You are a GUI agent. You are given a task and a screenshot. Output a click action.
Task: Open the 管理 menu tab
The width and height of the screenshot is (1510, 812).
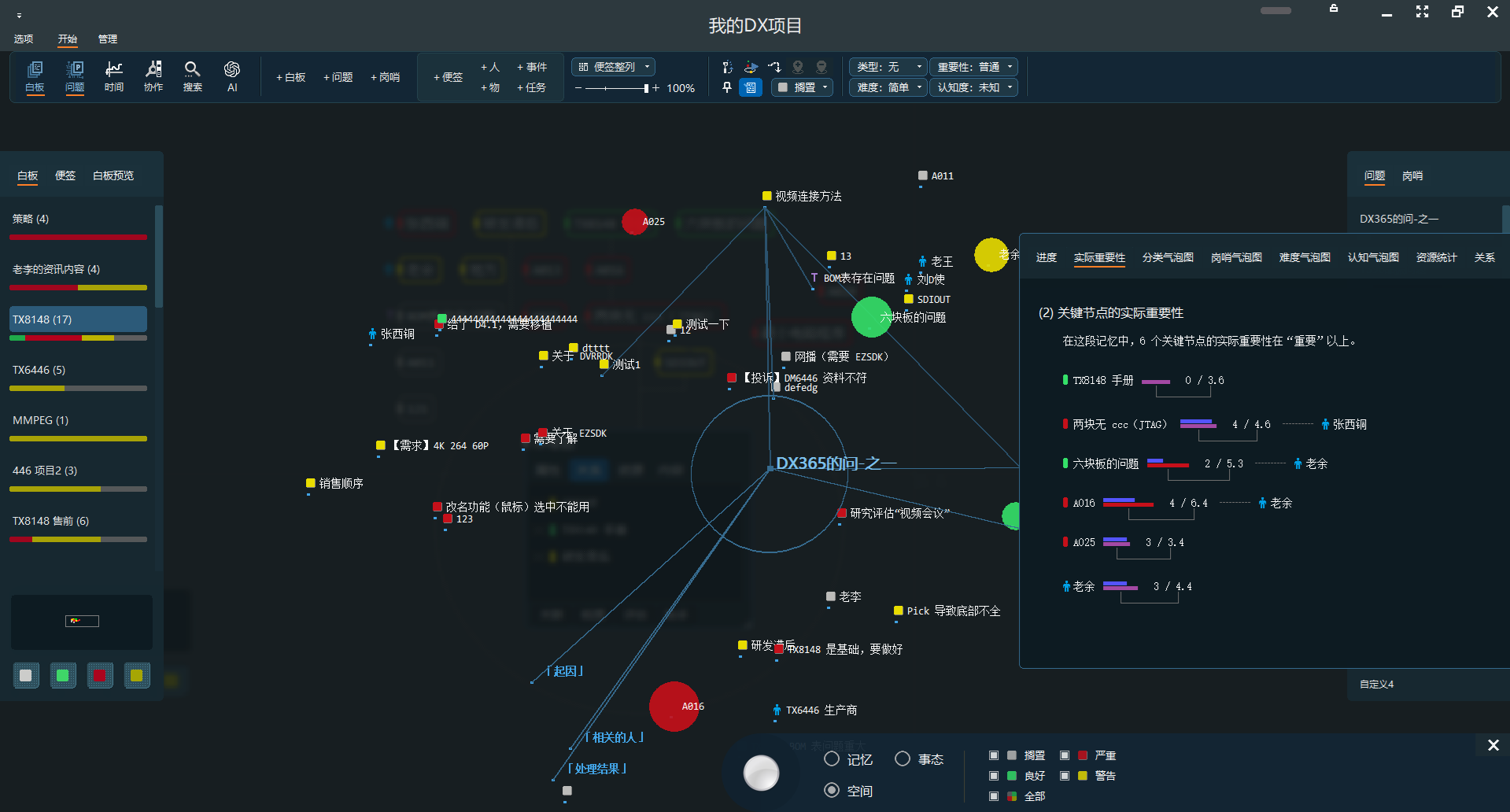pos(108,39)
